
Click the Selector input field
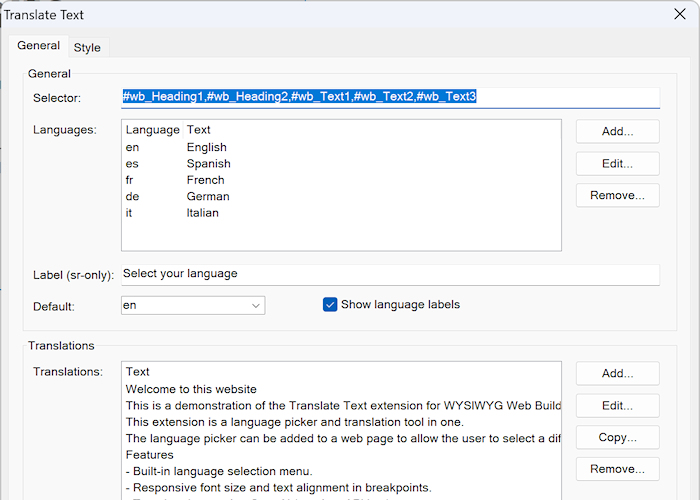pyautogui.click(x=391, y=97)
